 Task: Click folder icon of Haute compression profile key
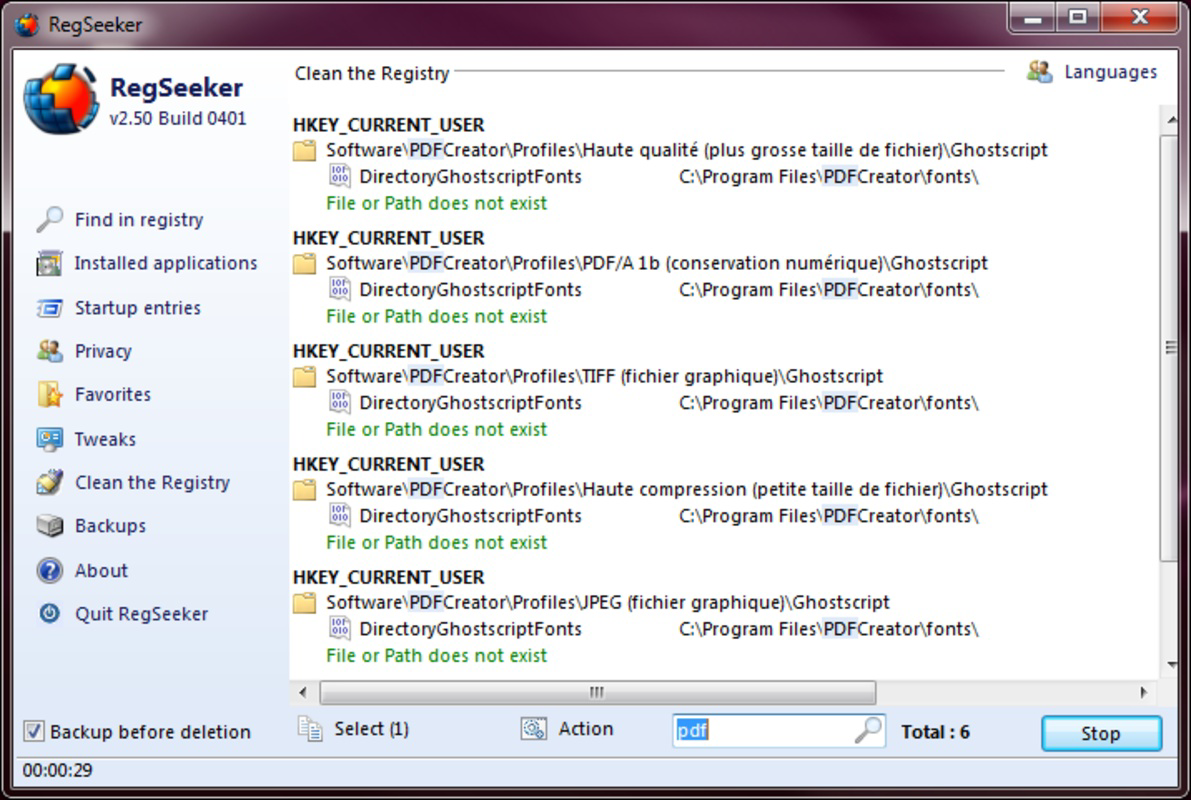coord(305,490)
